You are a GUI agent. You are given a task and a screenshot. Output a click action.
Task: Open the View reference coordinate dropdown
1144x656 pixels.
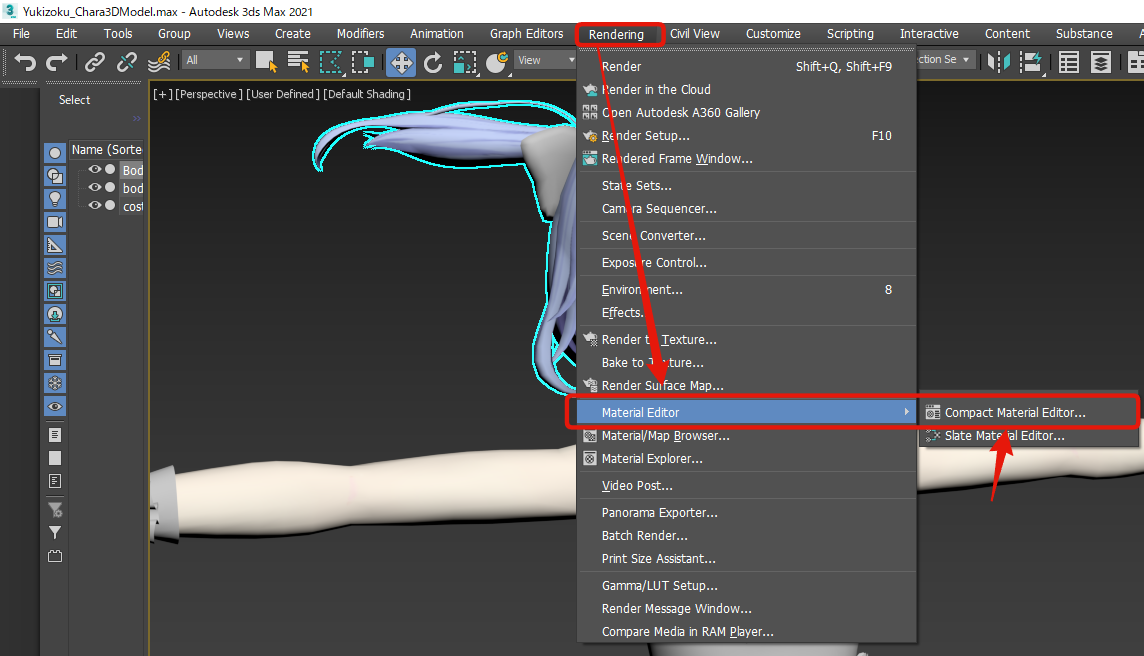[x=546, y=60]
